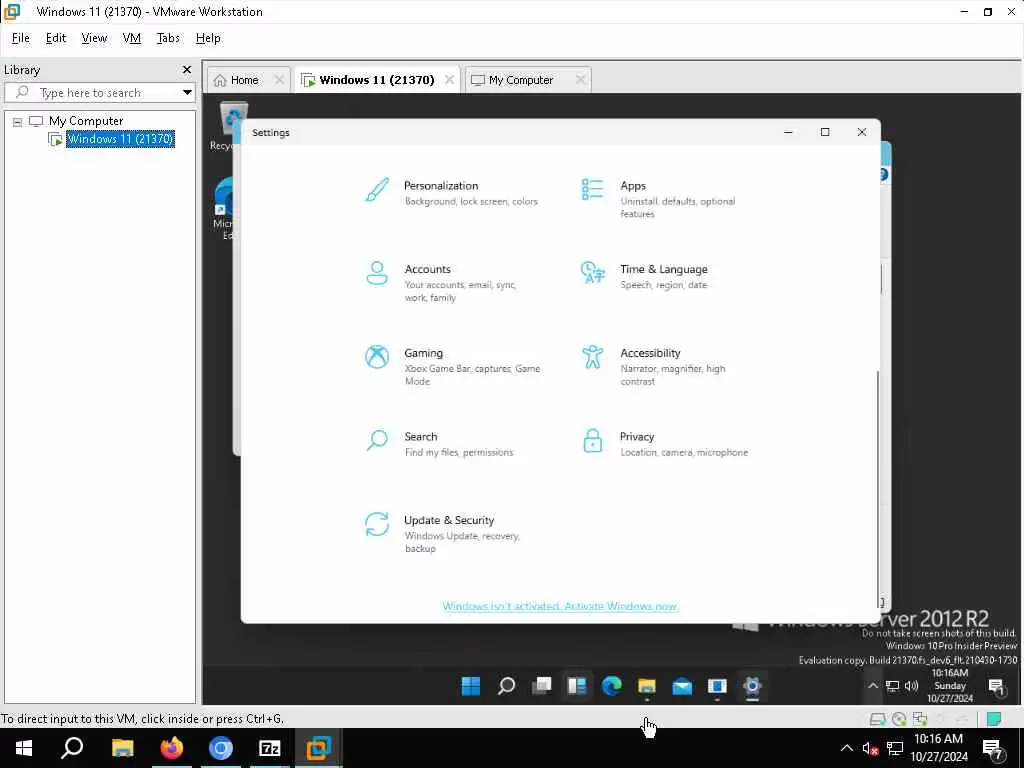Screen dimensions: 1024x768
Task: Click the Privacy category title
Action: click(637, 436)
